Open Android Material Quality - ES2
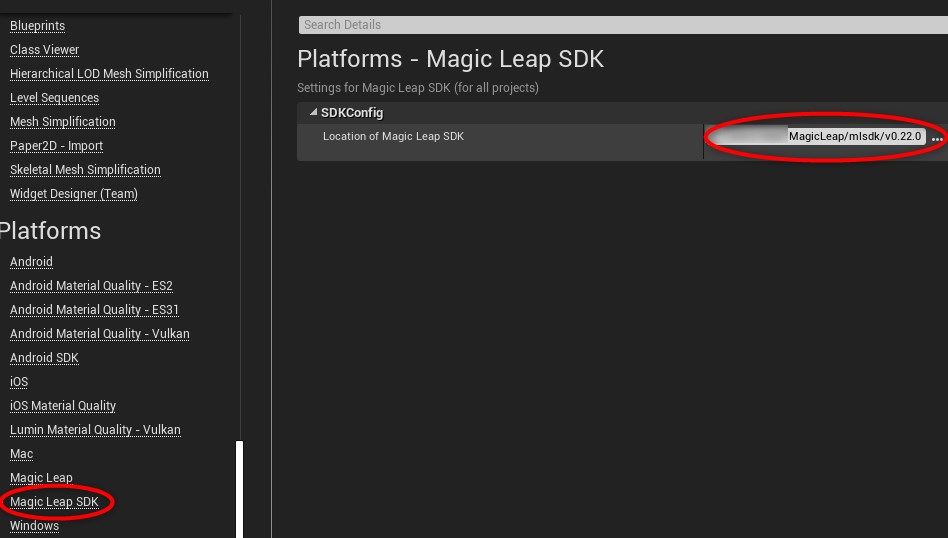 91,286
